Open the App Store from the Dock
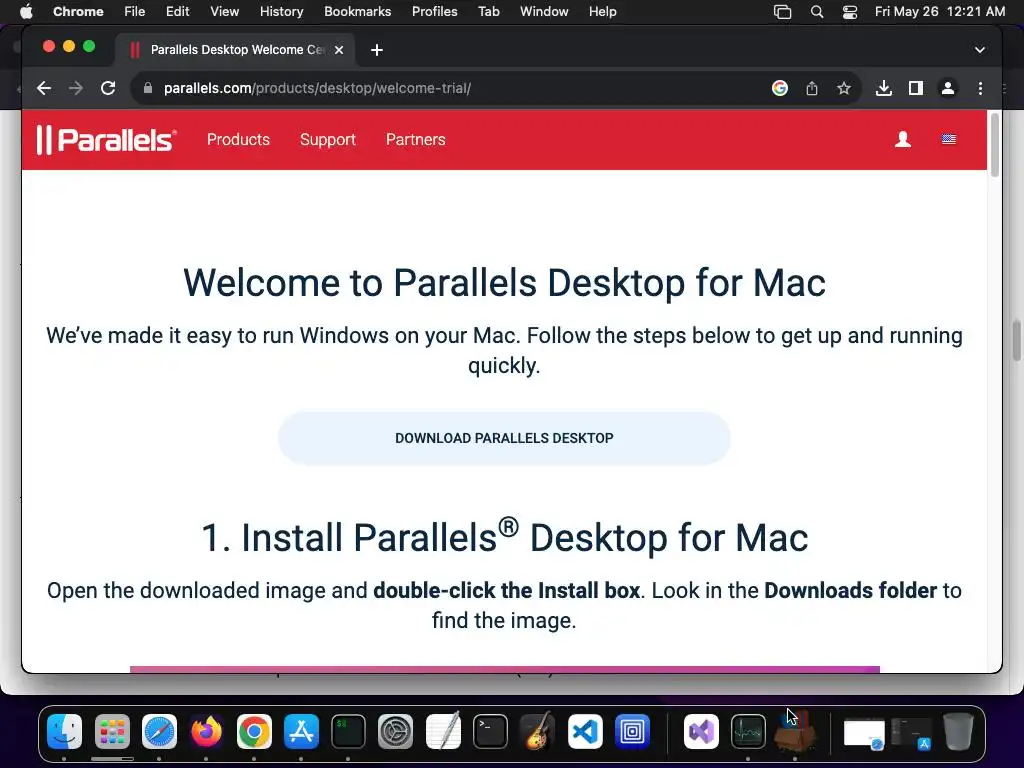Screen dimensions: 1024x768 301,731
